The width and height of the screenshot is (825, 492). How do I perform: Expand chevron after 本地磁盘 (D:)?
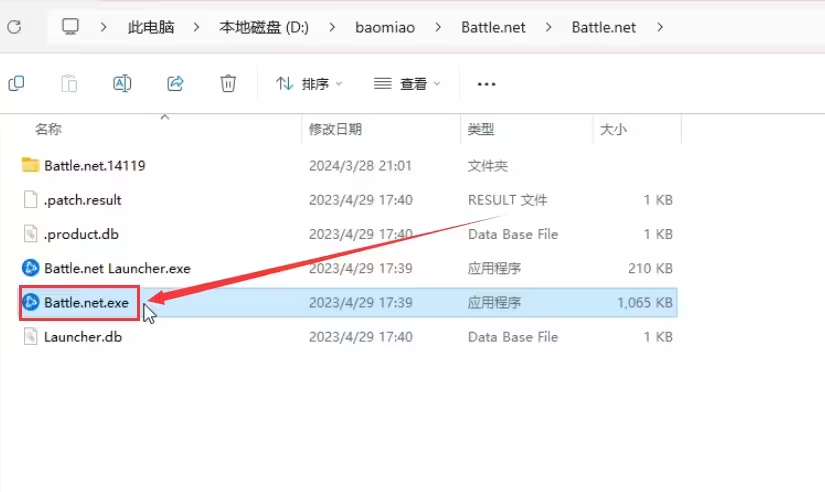[332, 27]
